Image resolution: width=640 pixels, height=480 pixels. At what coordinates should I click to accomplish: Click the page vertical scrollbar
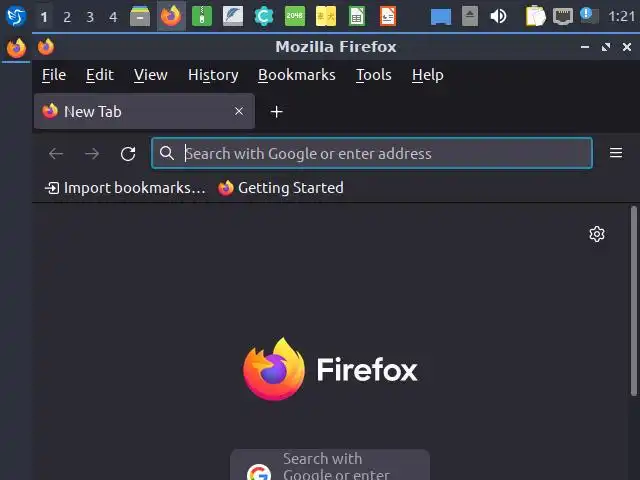click(633, 301)
